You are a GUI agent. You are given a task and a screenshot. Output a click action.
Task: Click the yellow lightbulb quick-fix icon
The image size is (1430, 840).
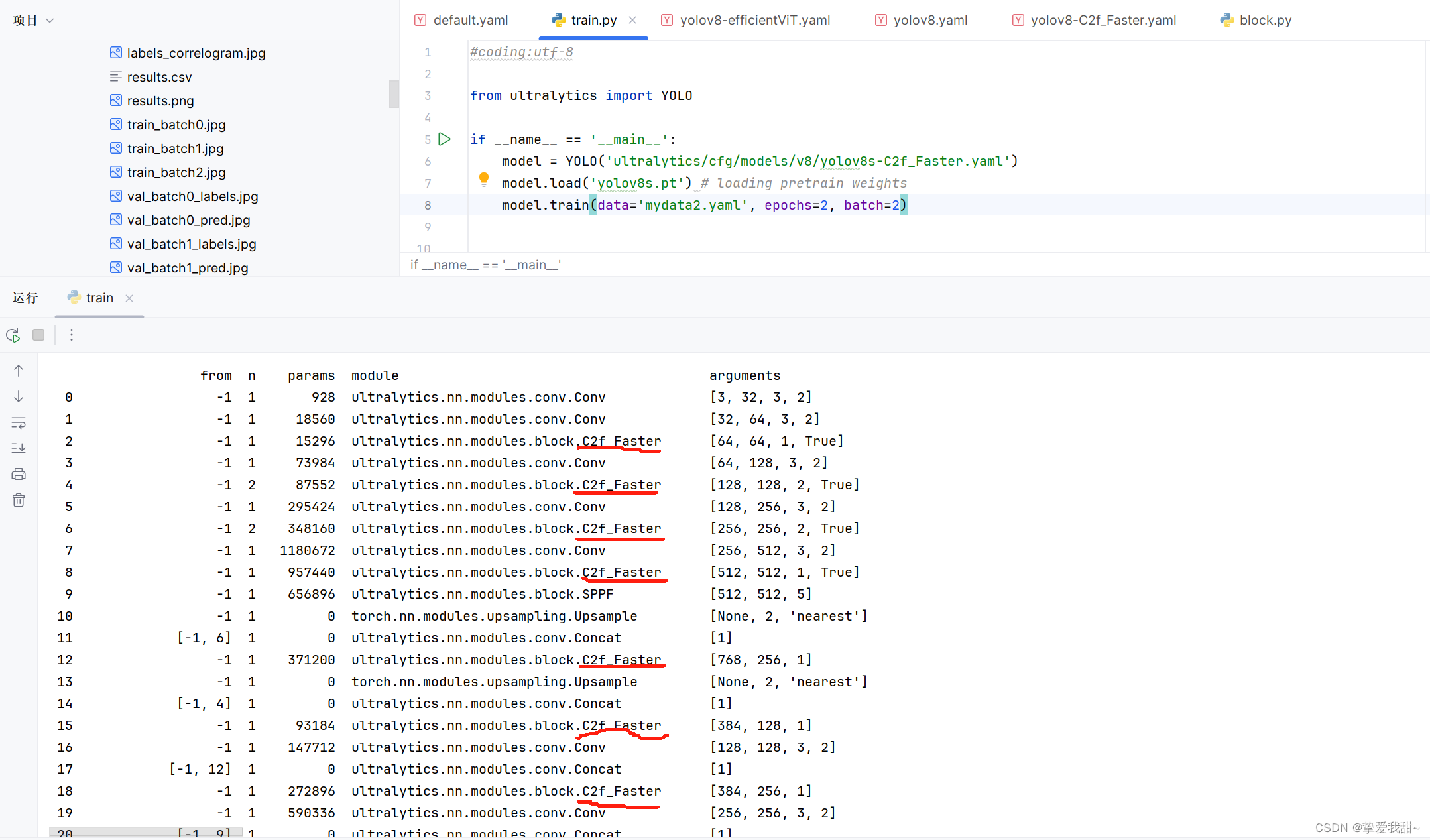(483, 179)
